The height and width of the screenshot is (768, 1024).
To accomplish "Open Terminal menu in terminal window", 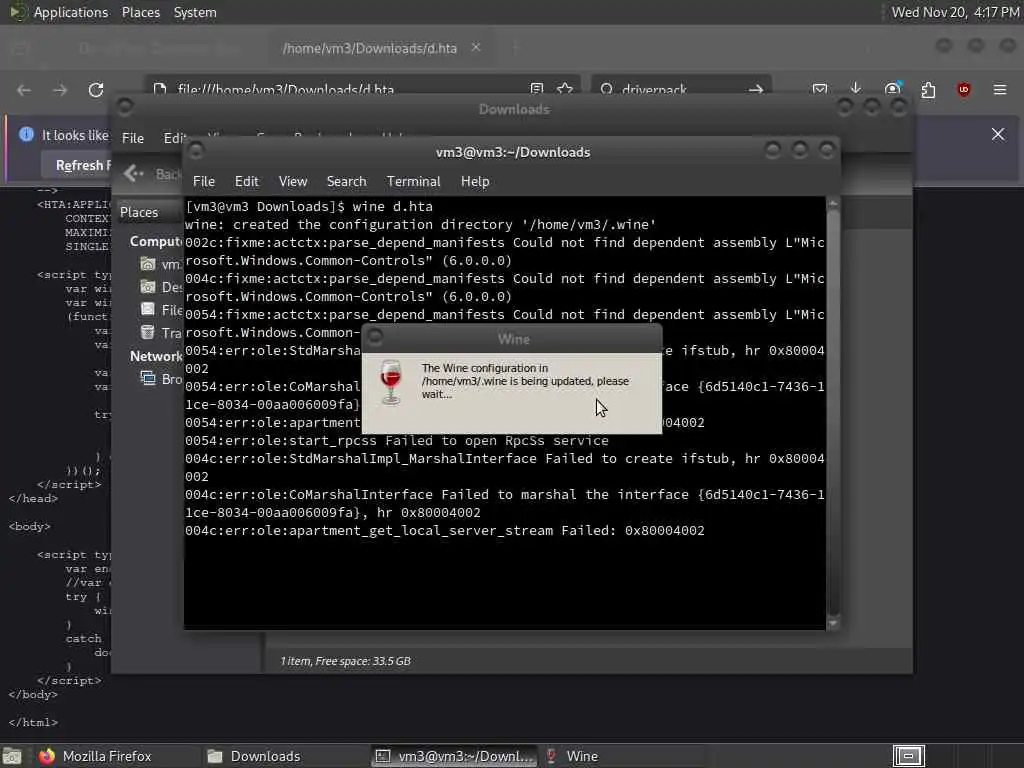I will [413, 182].
